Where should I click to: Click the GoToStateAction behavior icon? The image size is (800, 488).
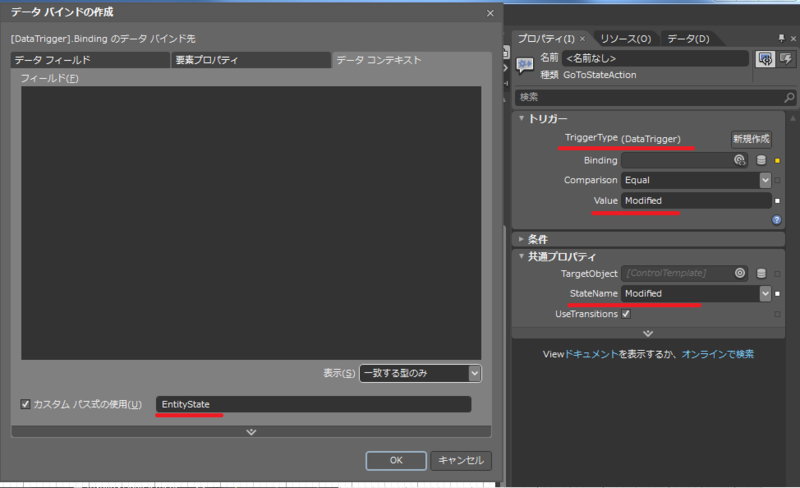tap(525, 65)
